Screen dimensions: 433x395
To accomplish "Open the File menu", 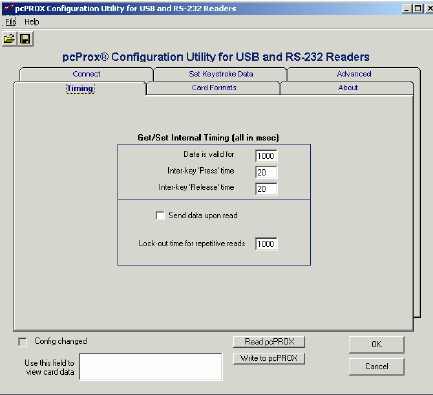I will tap(11, 22).
